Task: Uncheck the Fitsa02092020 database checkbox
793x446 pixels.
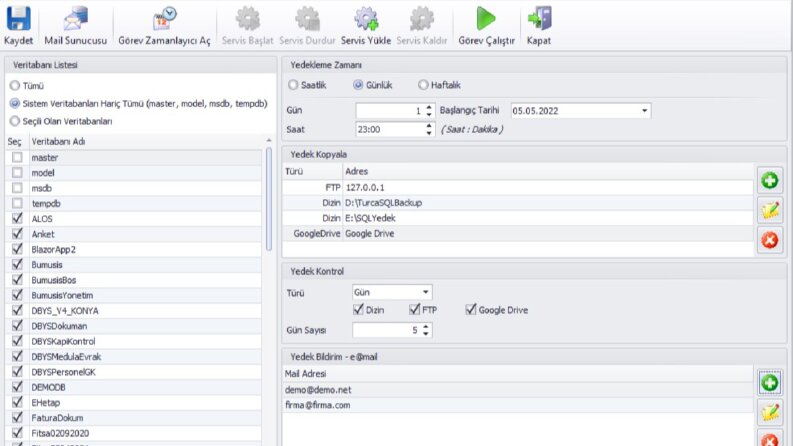Action: (17, 433)
